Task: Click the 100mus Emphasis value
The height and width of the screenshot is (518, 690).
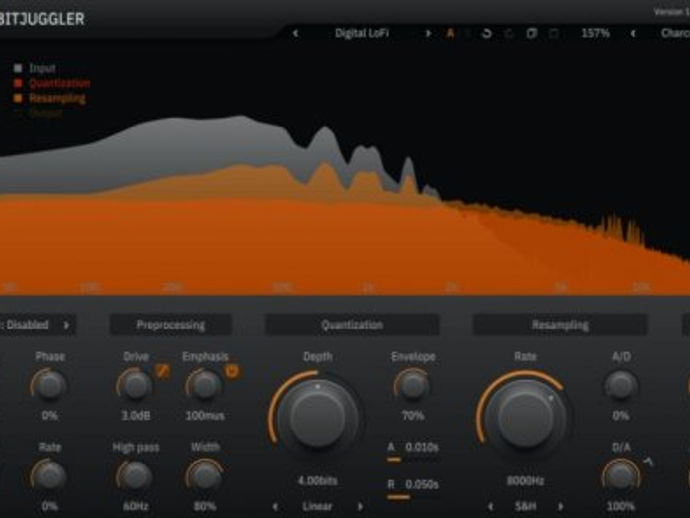Action: coord(205,416)
